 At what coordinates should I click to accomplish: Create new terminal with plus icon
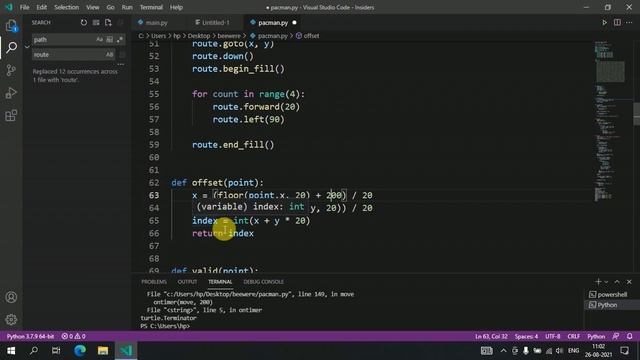tap(598, 282)
